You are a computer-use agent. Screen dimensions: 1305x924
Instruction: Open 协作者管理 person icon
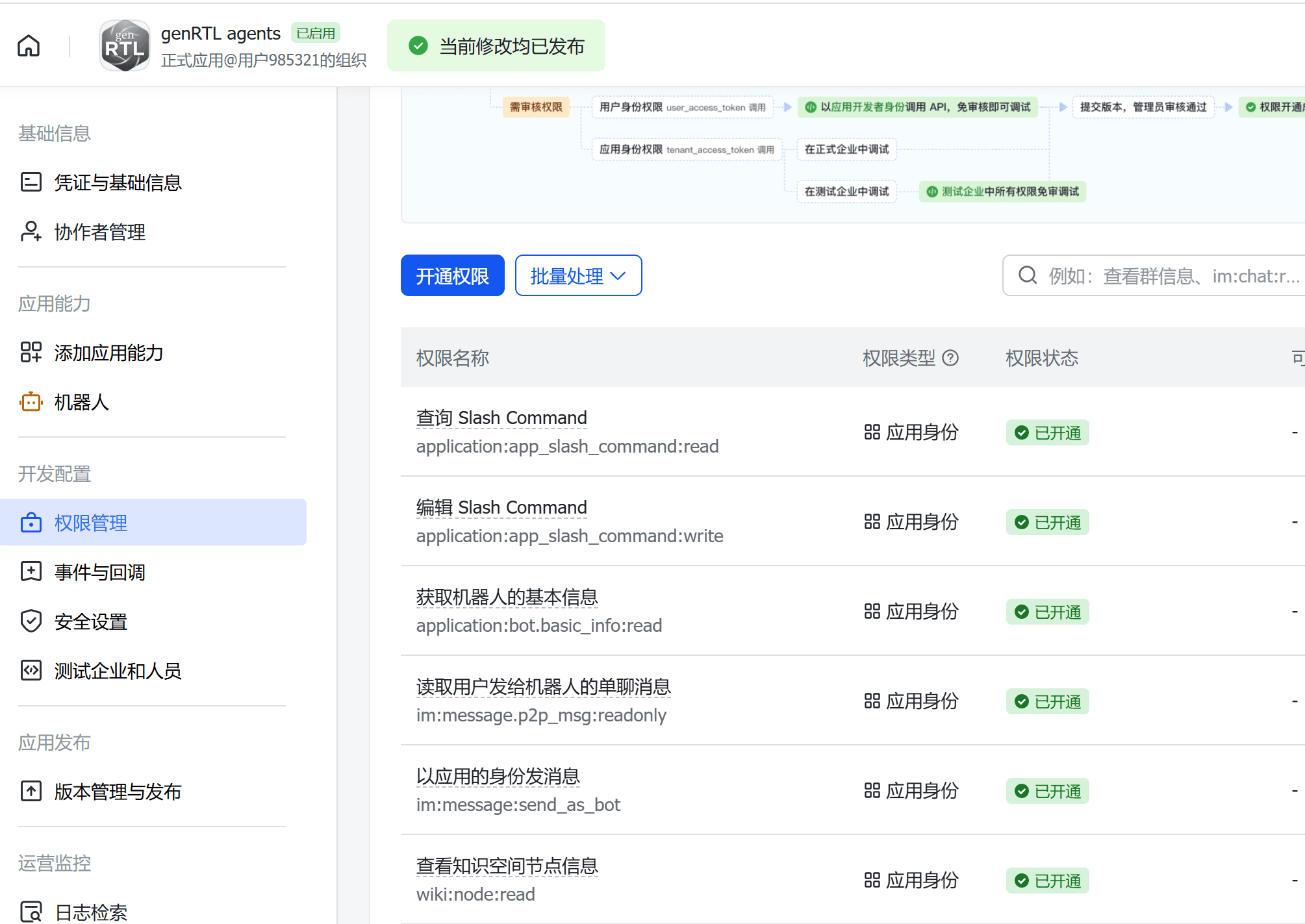(x=31, y=231)
